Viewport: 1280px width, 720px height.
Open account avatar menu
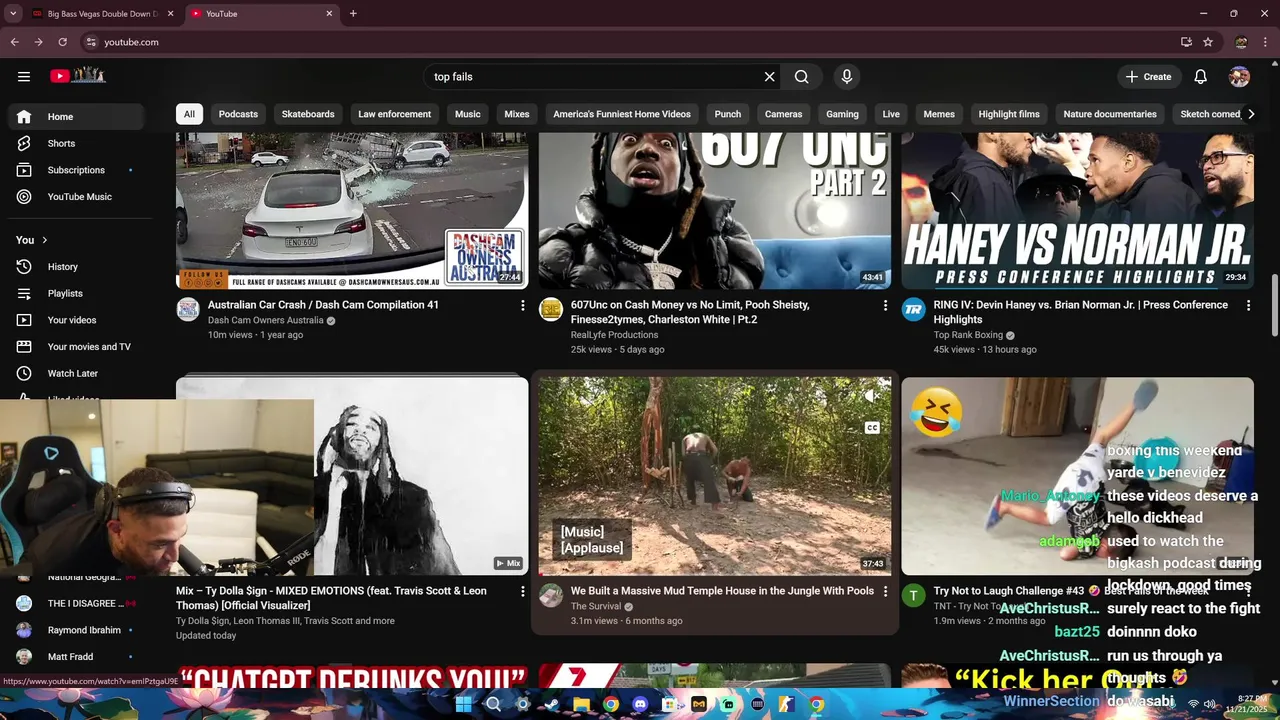(1240, 77)
